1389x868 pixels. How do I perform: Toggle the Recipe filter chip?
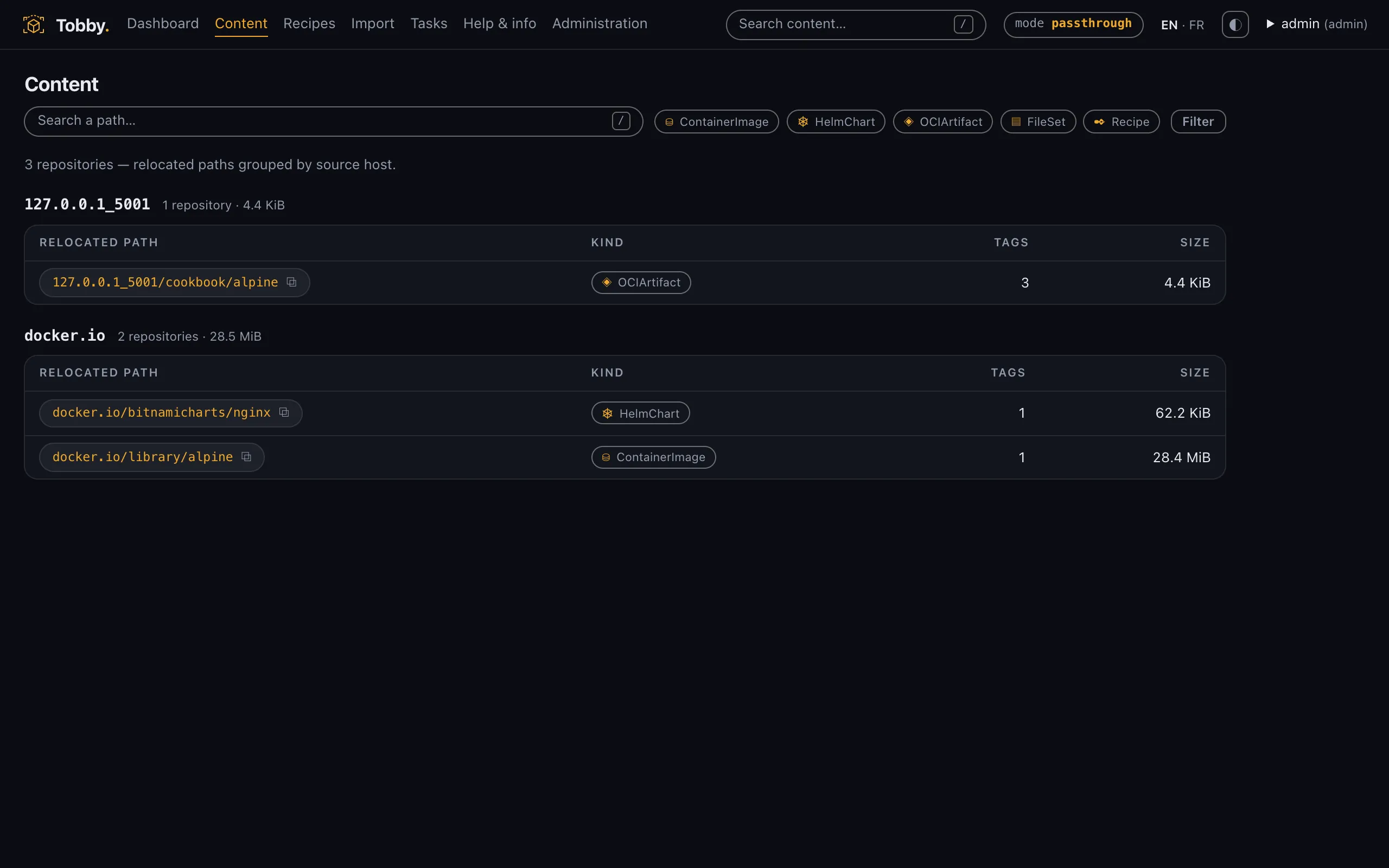[x=1121, y=122]
